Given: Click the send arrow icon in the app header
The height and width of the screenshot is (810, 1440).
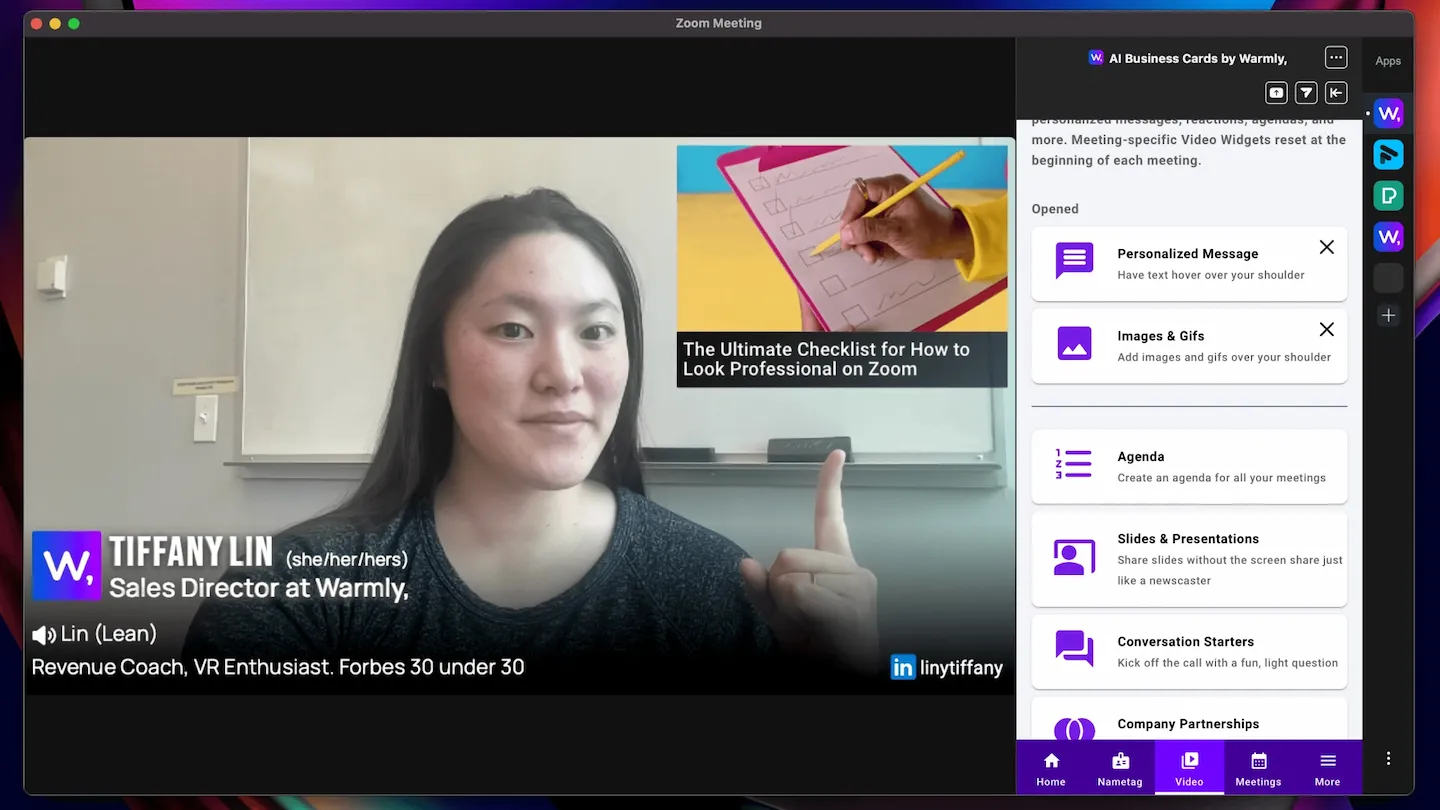Looking at the screenshot, I should (x=1306, y=92).
